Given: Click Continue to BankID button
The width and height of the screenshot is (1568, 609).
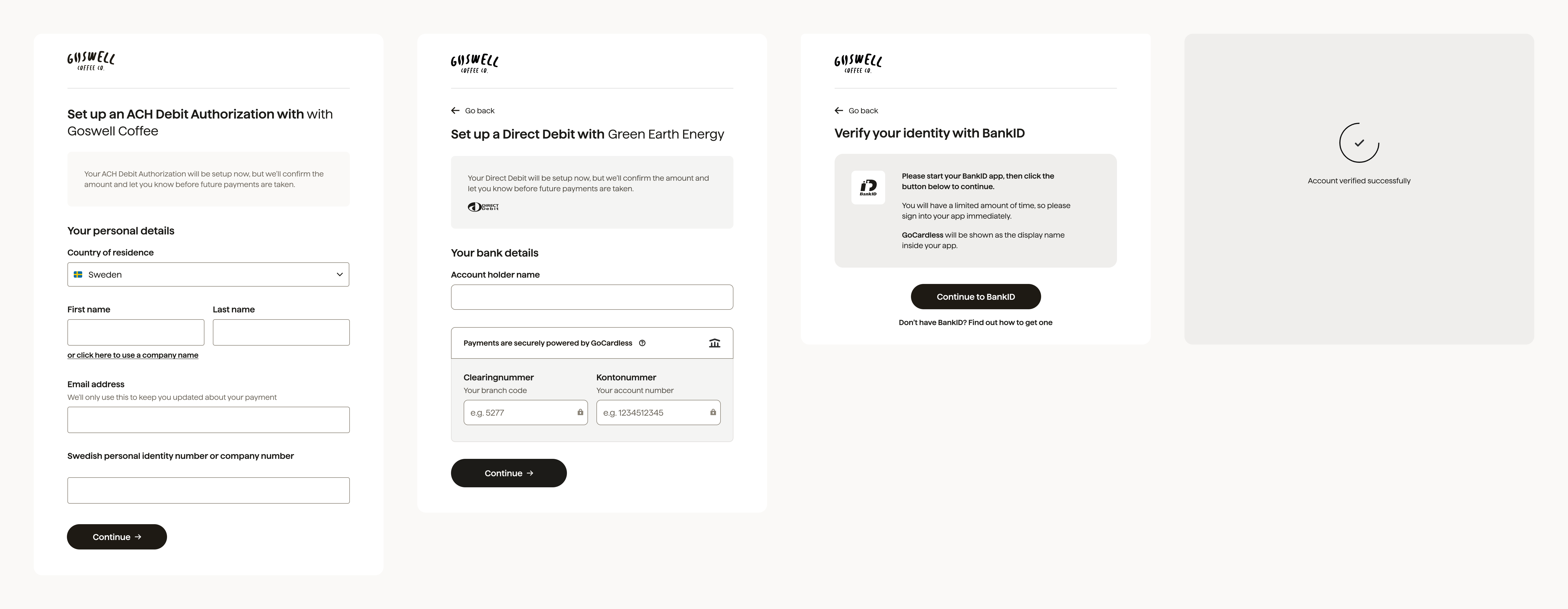Looking at the screenshot, I should (976, 297).
